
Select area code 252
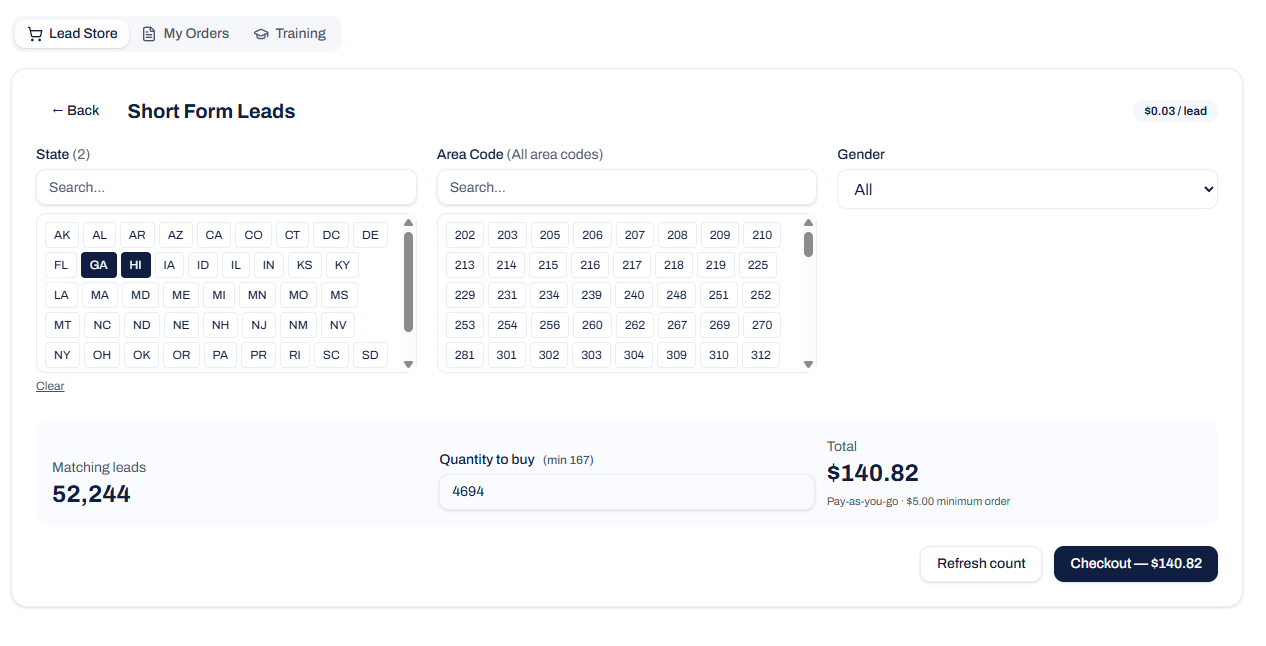pos(761,295)
